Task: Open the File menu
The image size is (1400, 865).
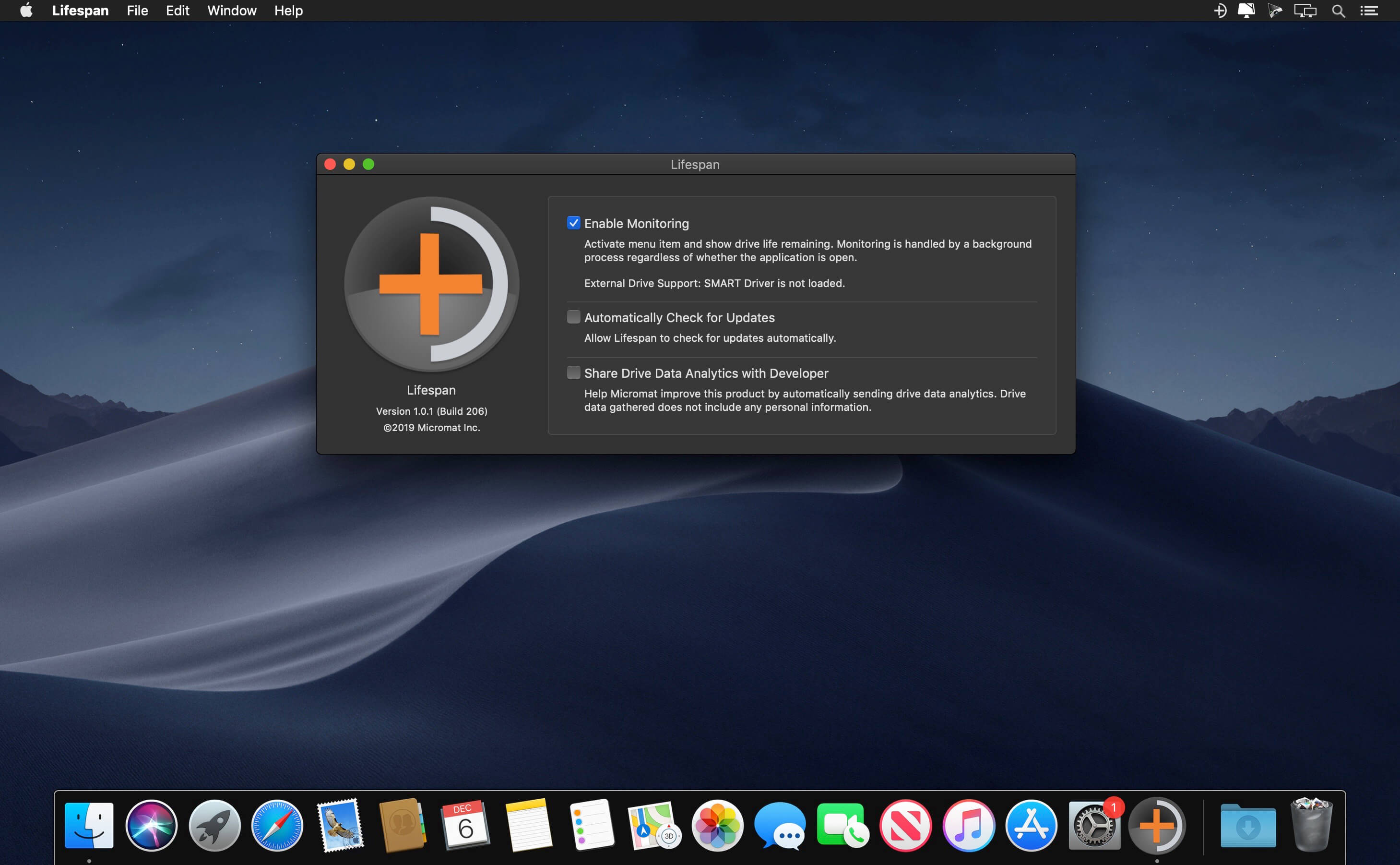Action: click(x=137, y=11)
